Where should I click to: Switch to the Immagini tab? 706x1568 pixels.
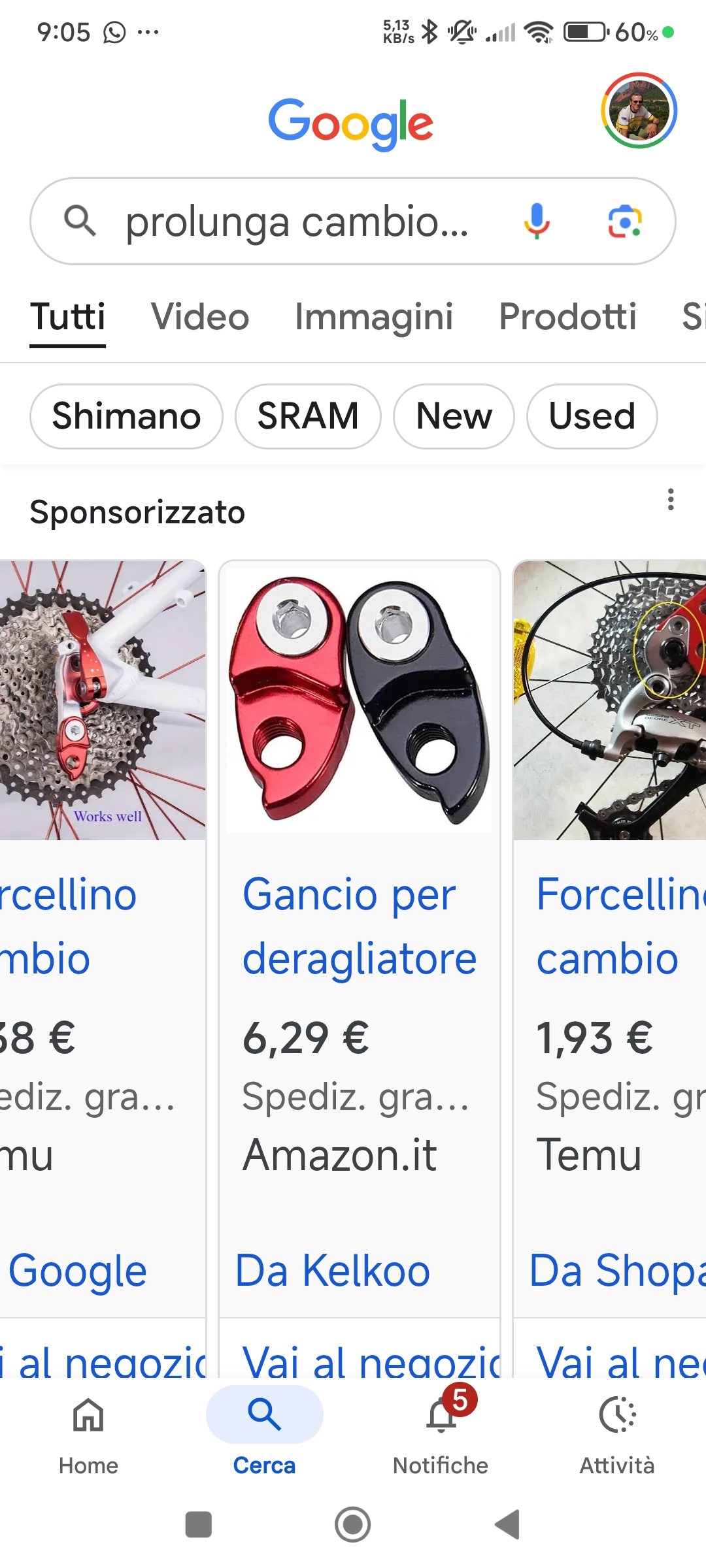(x=374, y=317)
